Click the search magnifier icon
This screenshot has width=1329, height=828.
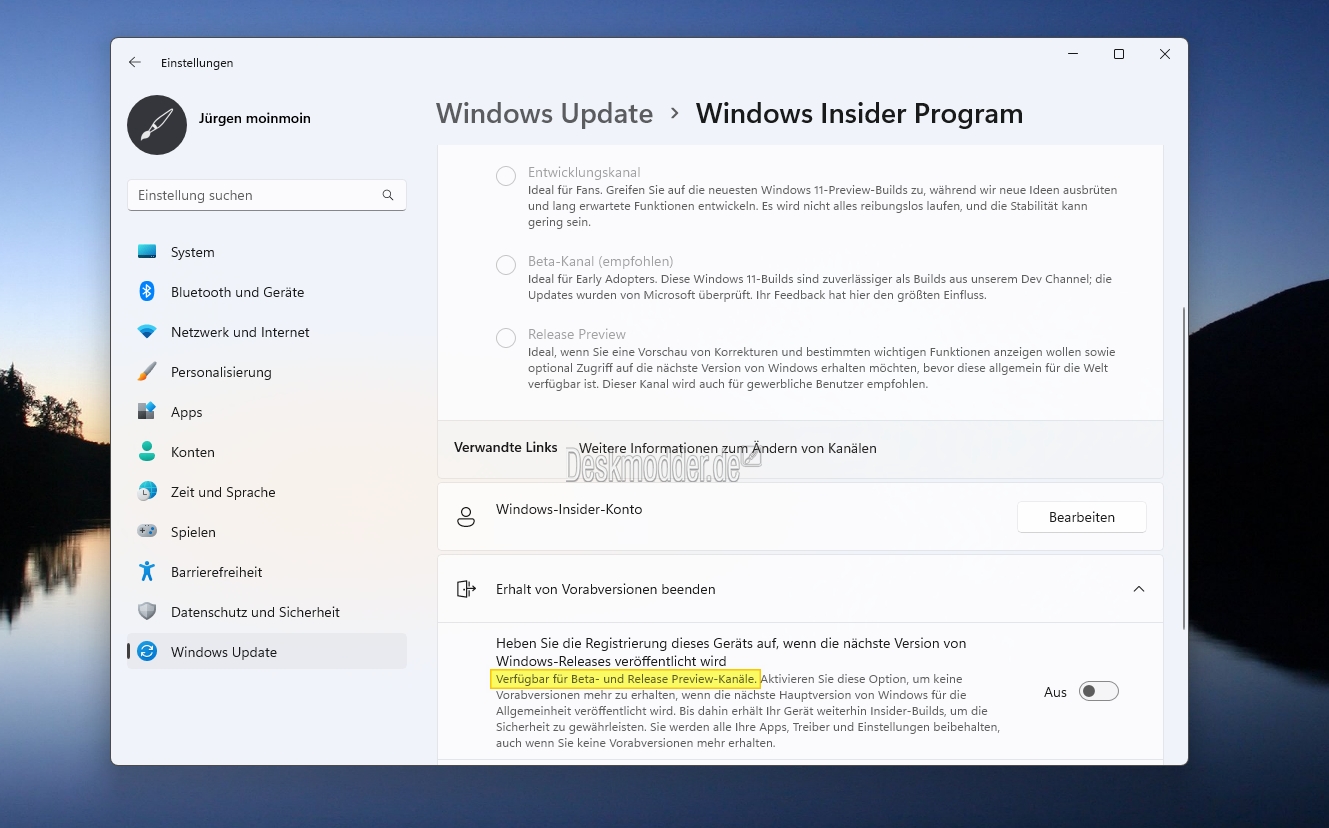[388, 195]
